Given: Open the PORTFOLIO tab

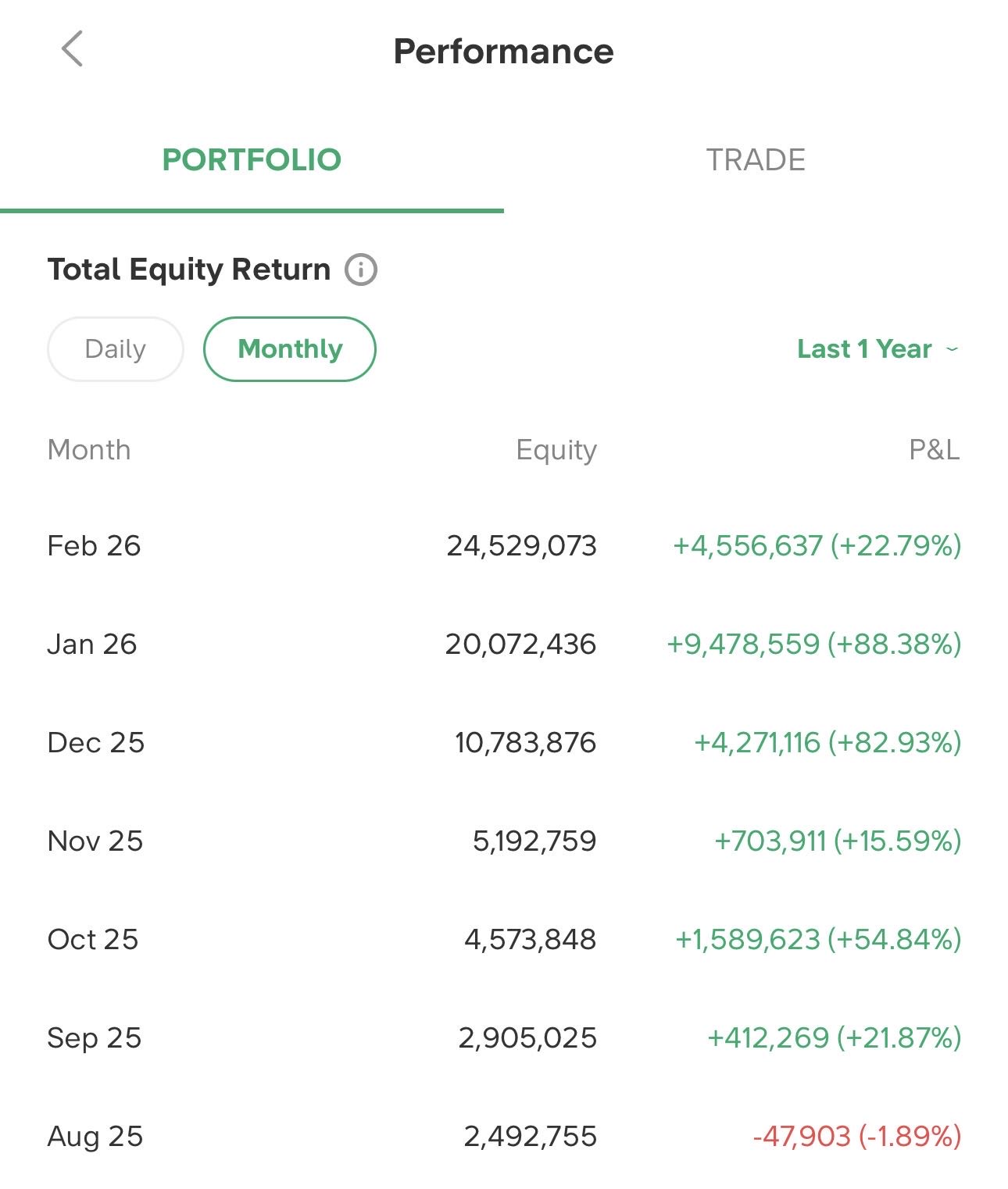Looking at the screenshot, I should (x=252, y=160).
